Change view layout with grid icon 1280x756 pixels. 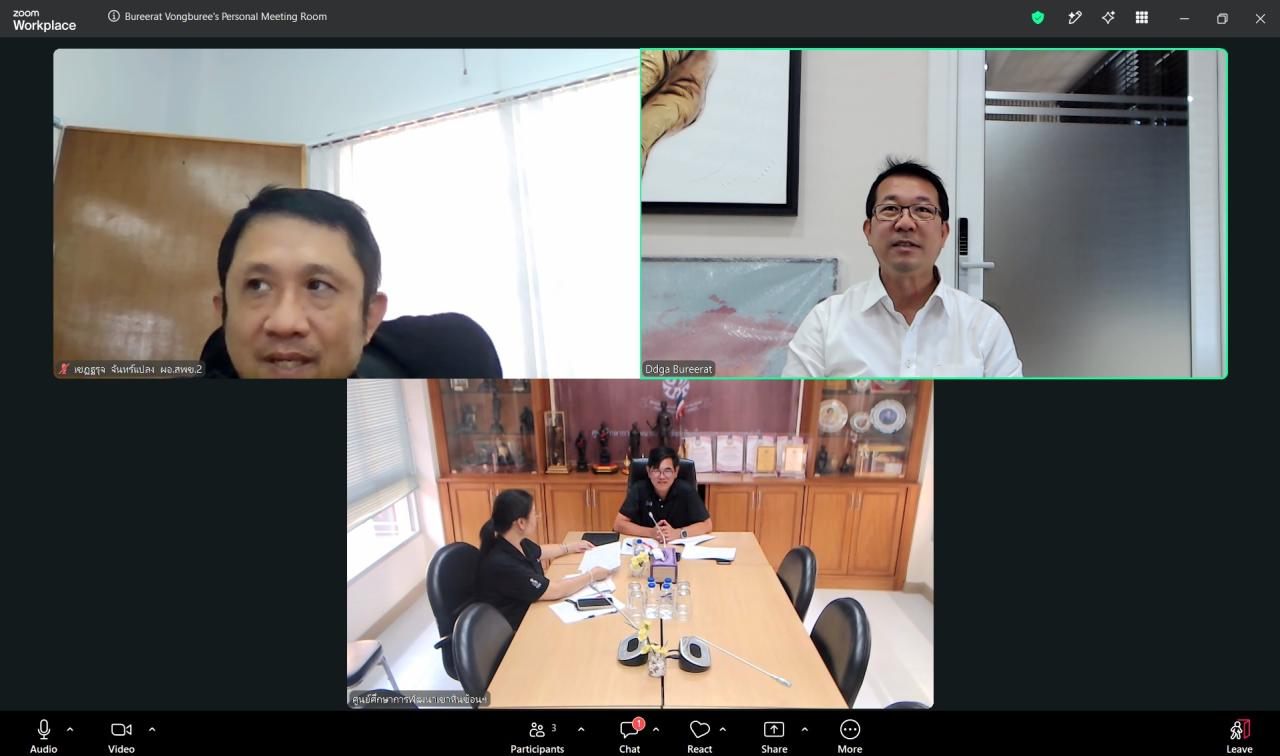(x=1142, y=17)
